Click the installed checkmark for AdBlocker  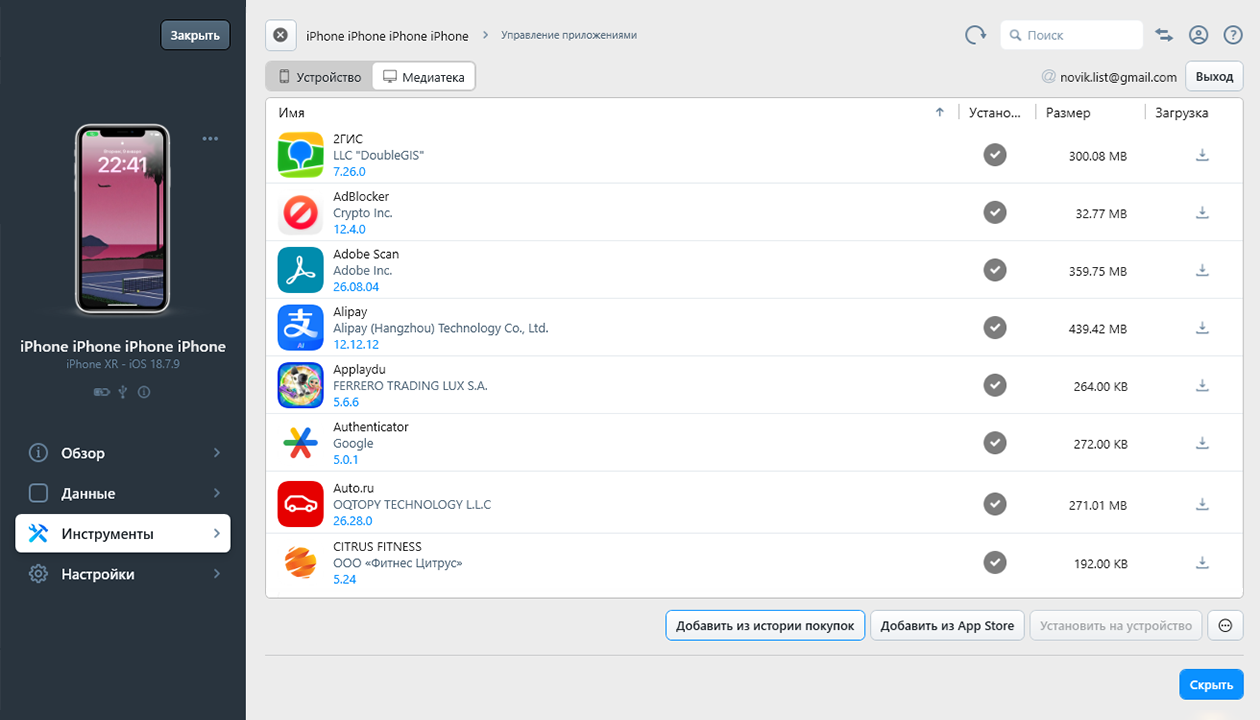pyautogui.click(x=994, y=213)
